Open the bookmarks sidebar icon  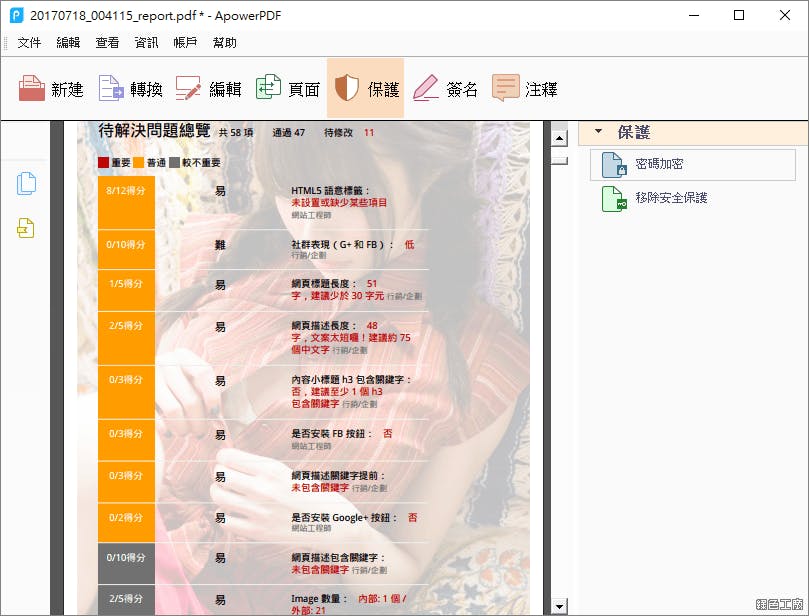click(26, 228)
